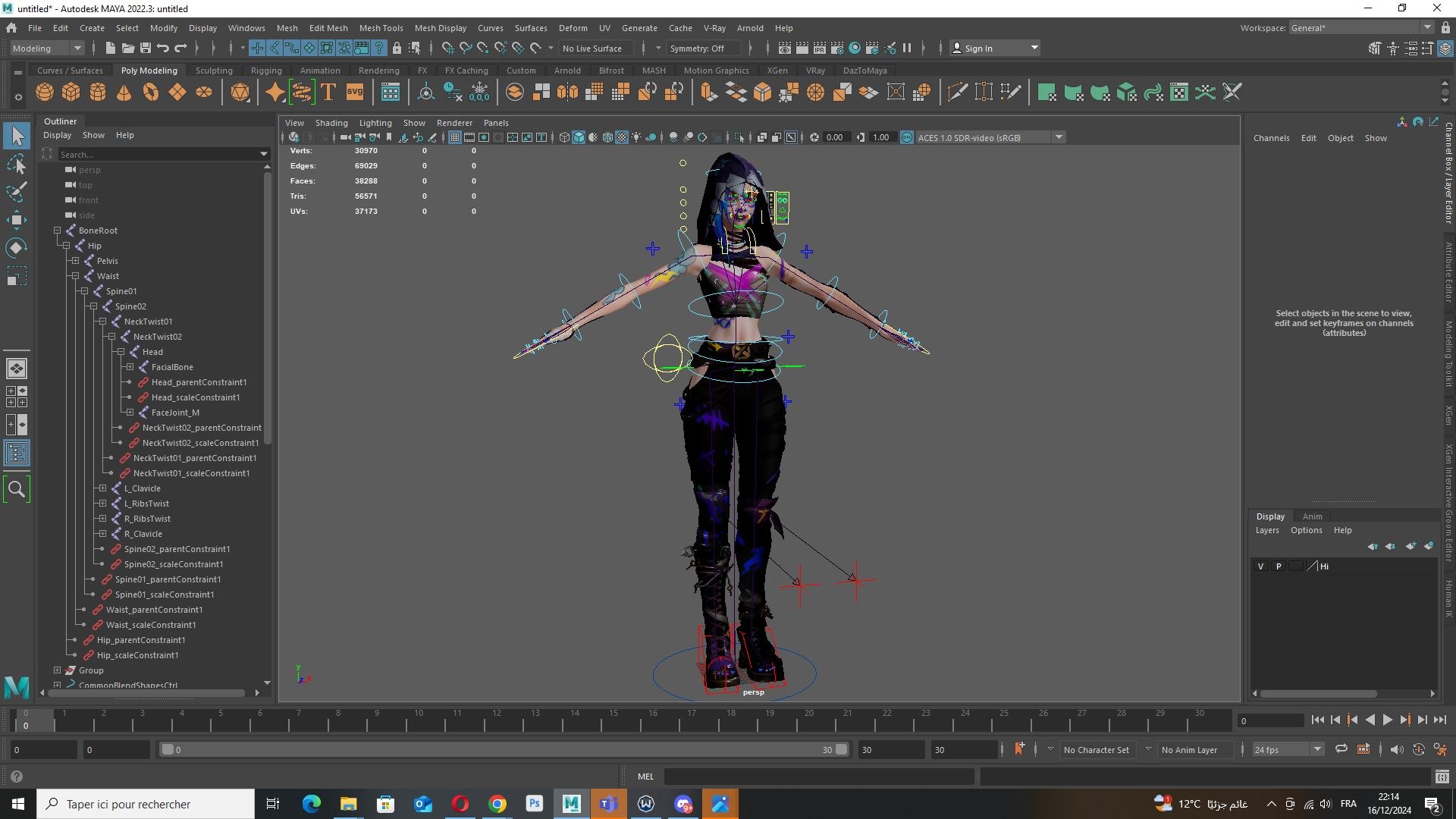The width and height of the screenshot is (1456, 819).
Task: Click the range slider start handle
Action: [x=168, y=749]
